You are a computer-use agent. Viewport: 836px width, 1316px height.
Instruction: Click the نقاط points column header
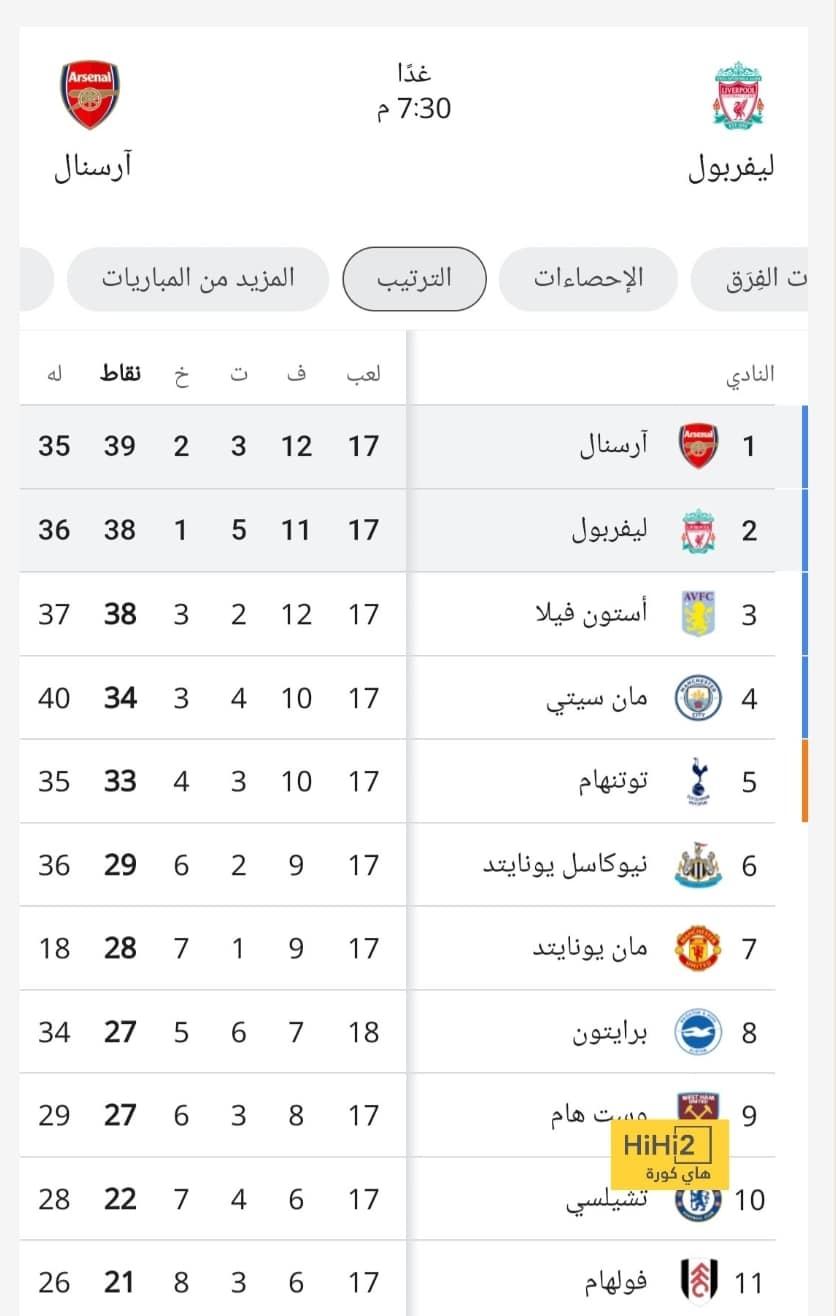120,374
